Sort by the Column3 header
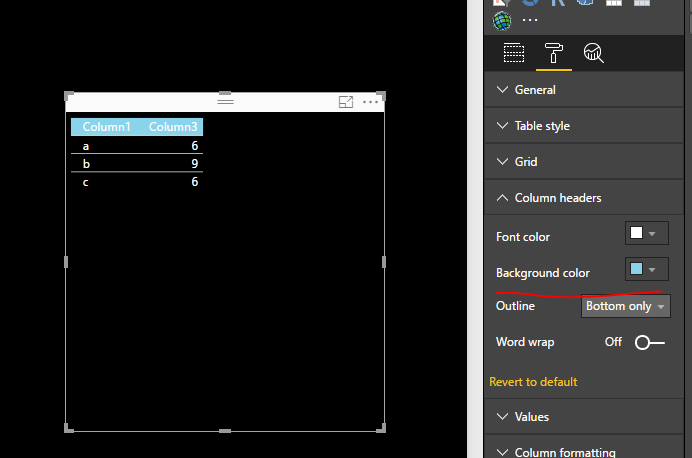Image resolution: width=692 pixels, height=458 pixels. click(x=173, y=127)
